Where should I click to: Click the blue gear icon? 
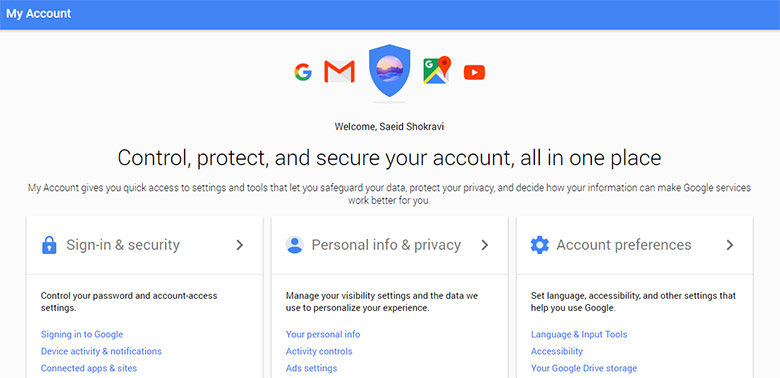click(x=539, y=245)
